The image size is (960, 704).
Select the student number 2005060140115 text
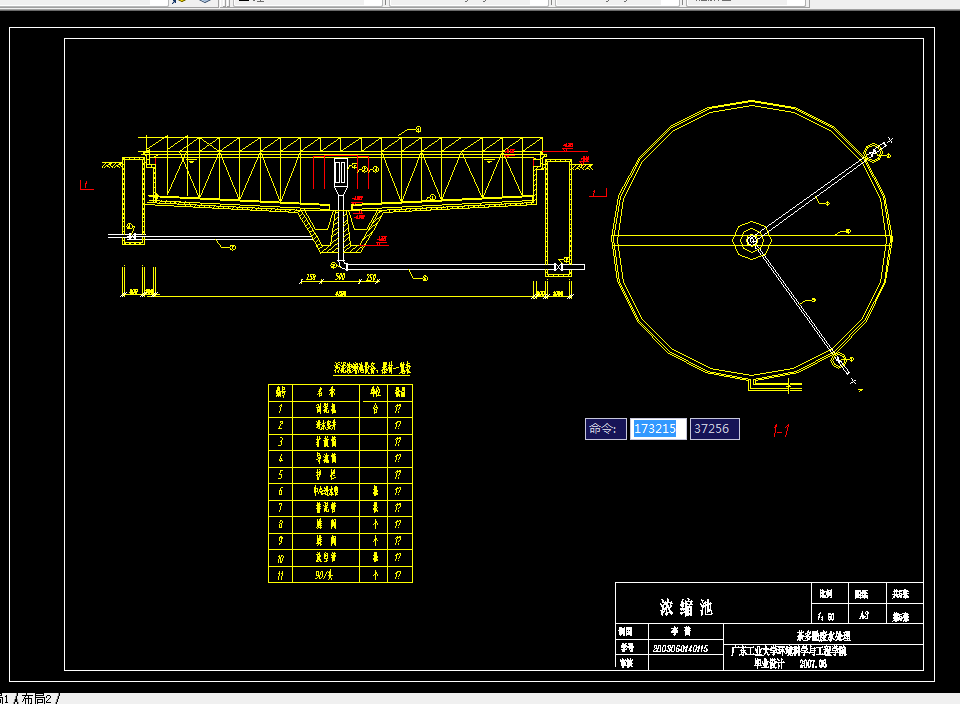coord(680,648)
